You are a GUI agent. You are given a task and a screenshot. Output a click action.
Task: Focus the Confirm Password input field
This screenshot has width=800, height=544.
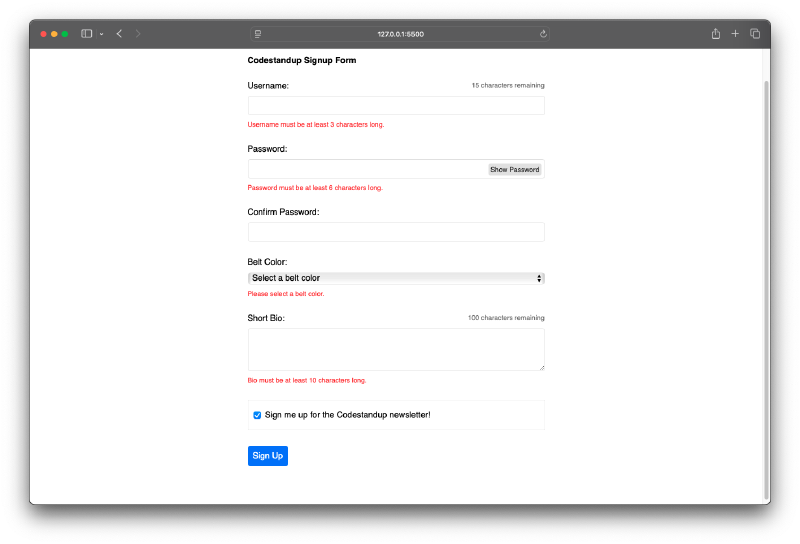click(396, 232)
